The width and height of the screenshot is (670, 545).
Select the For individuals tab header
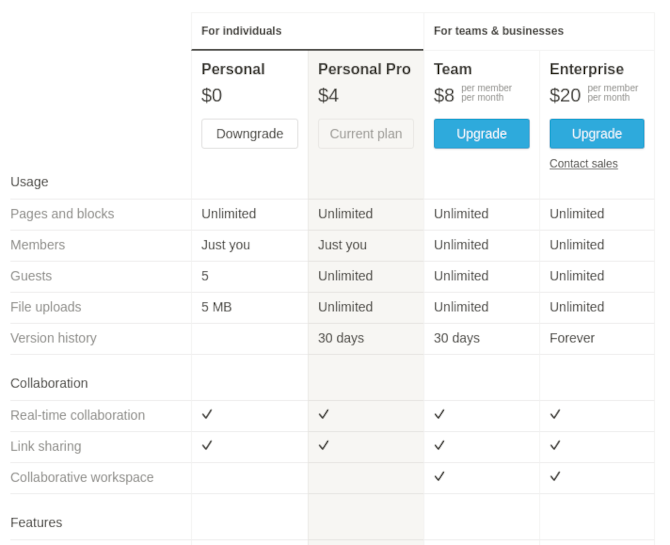pos(241,31)
